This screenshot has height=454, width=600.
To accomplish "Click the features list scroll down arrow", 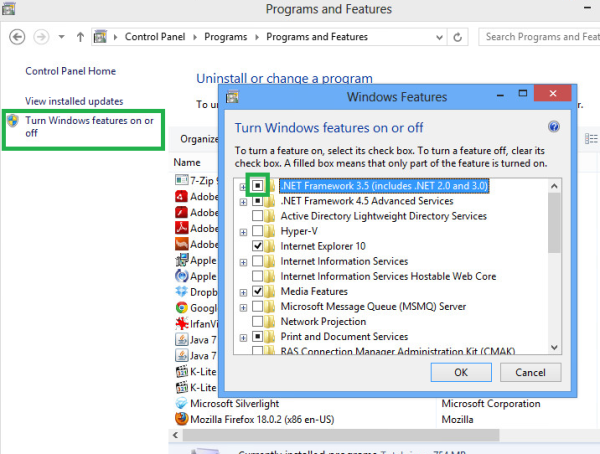I will 554,347.
